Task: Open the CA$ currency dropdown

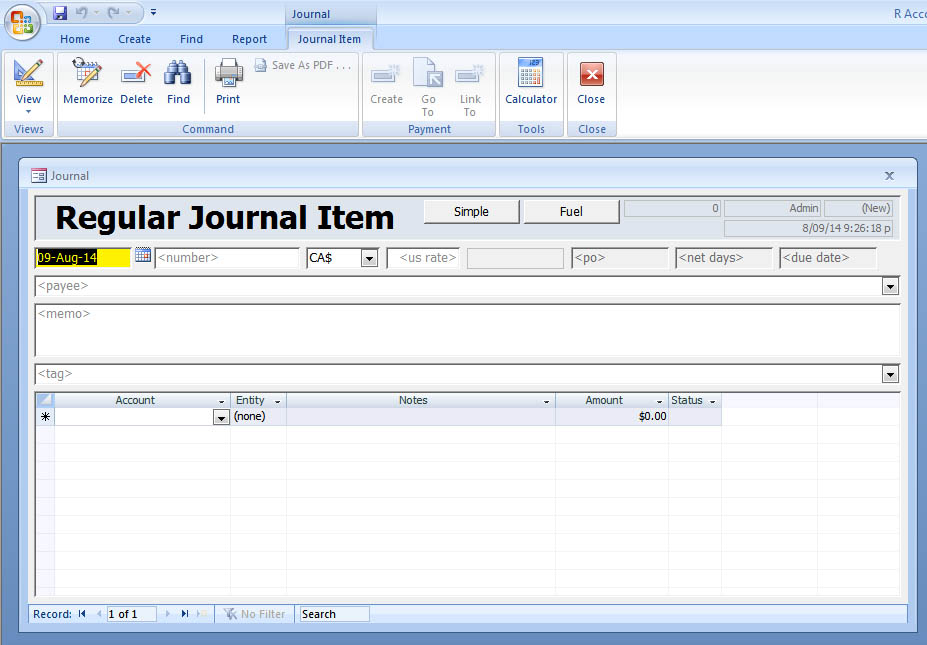Action: coord(369,259)
